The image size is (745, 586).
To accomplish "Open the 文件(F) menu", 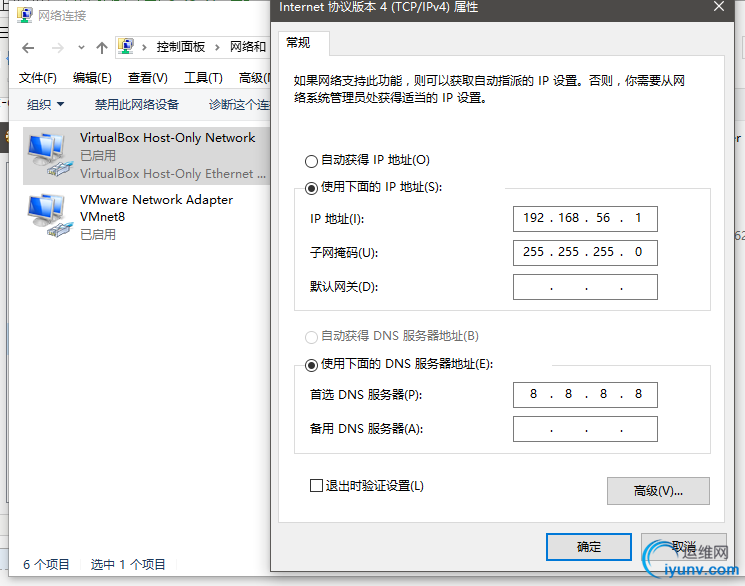I will [38, 77].
